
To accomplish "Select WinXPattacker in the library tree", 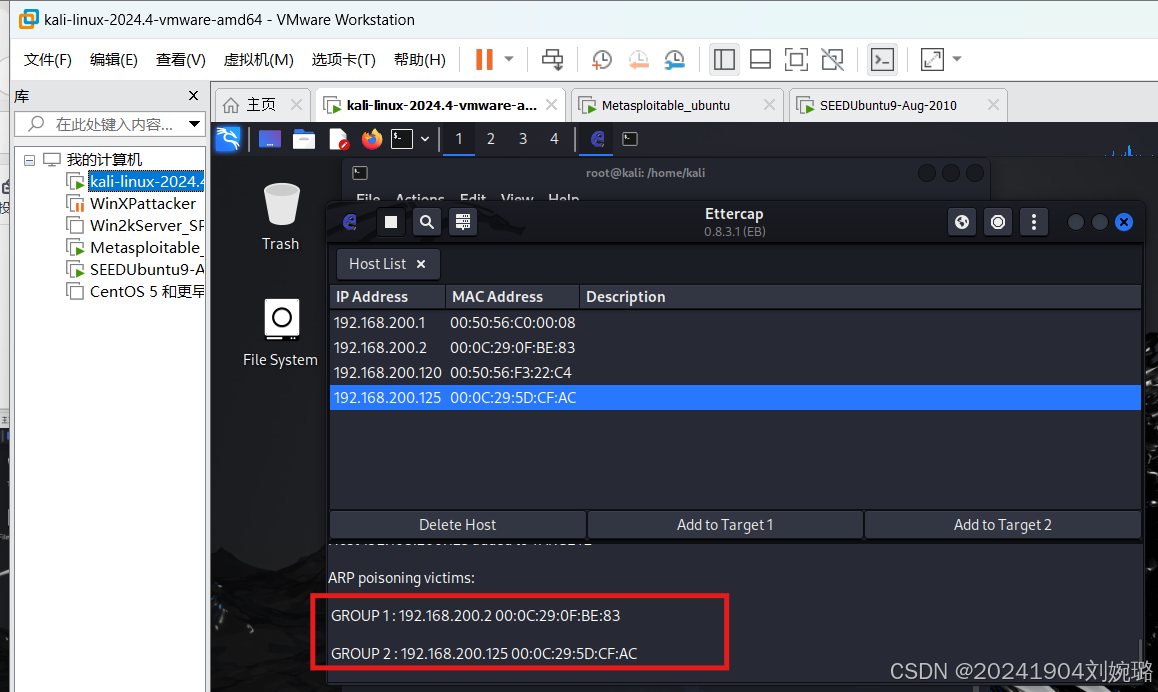I will (143, 203).
